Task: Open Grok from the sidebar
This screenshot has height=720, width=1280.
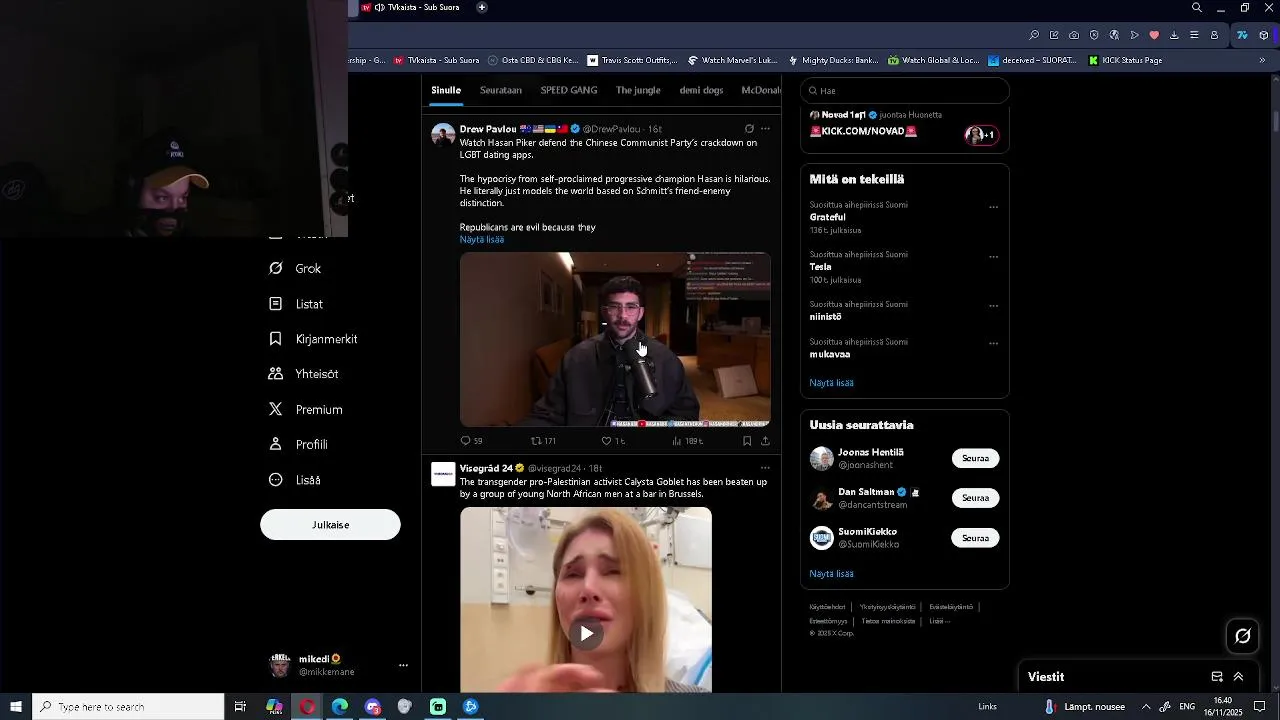Action: 295,269
